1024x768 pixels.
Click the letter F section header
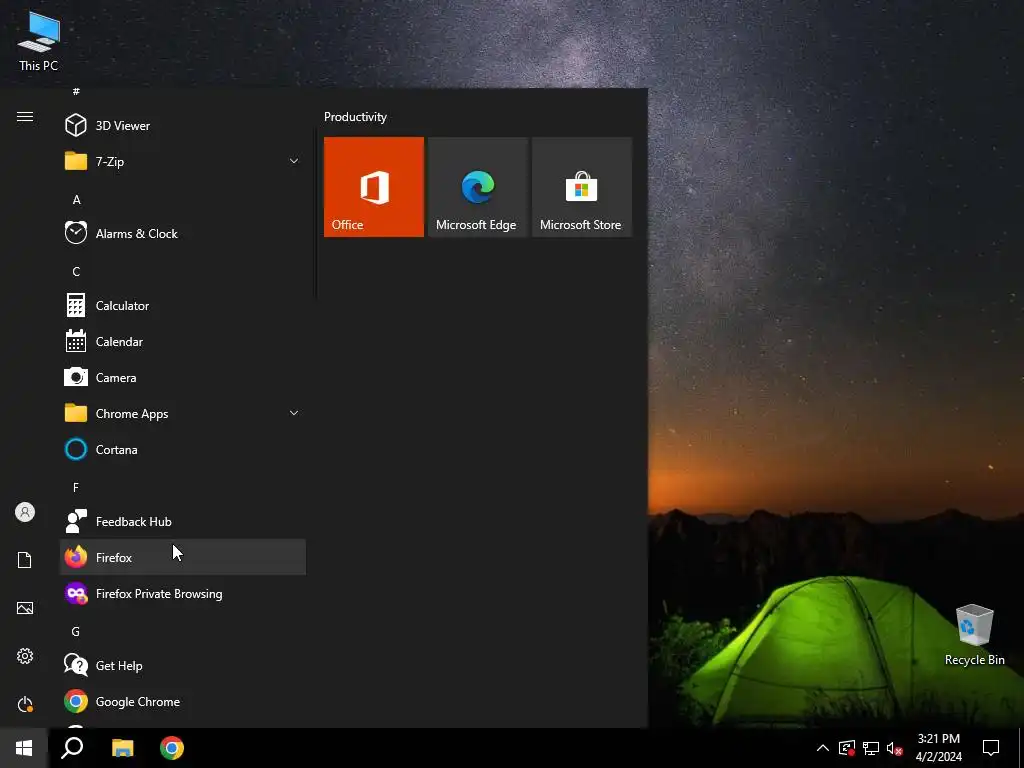point(76,488)
